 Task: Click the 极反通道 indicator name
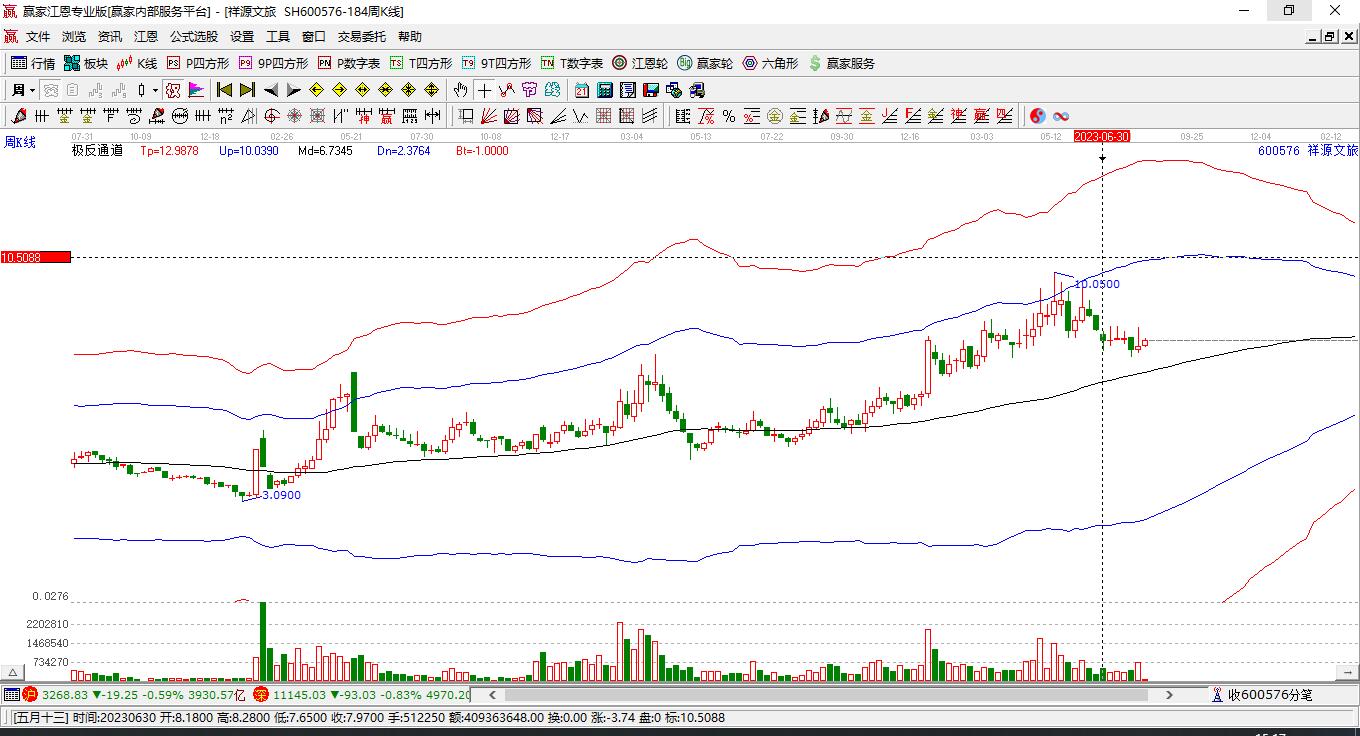click(x=97, y=151)
